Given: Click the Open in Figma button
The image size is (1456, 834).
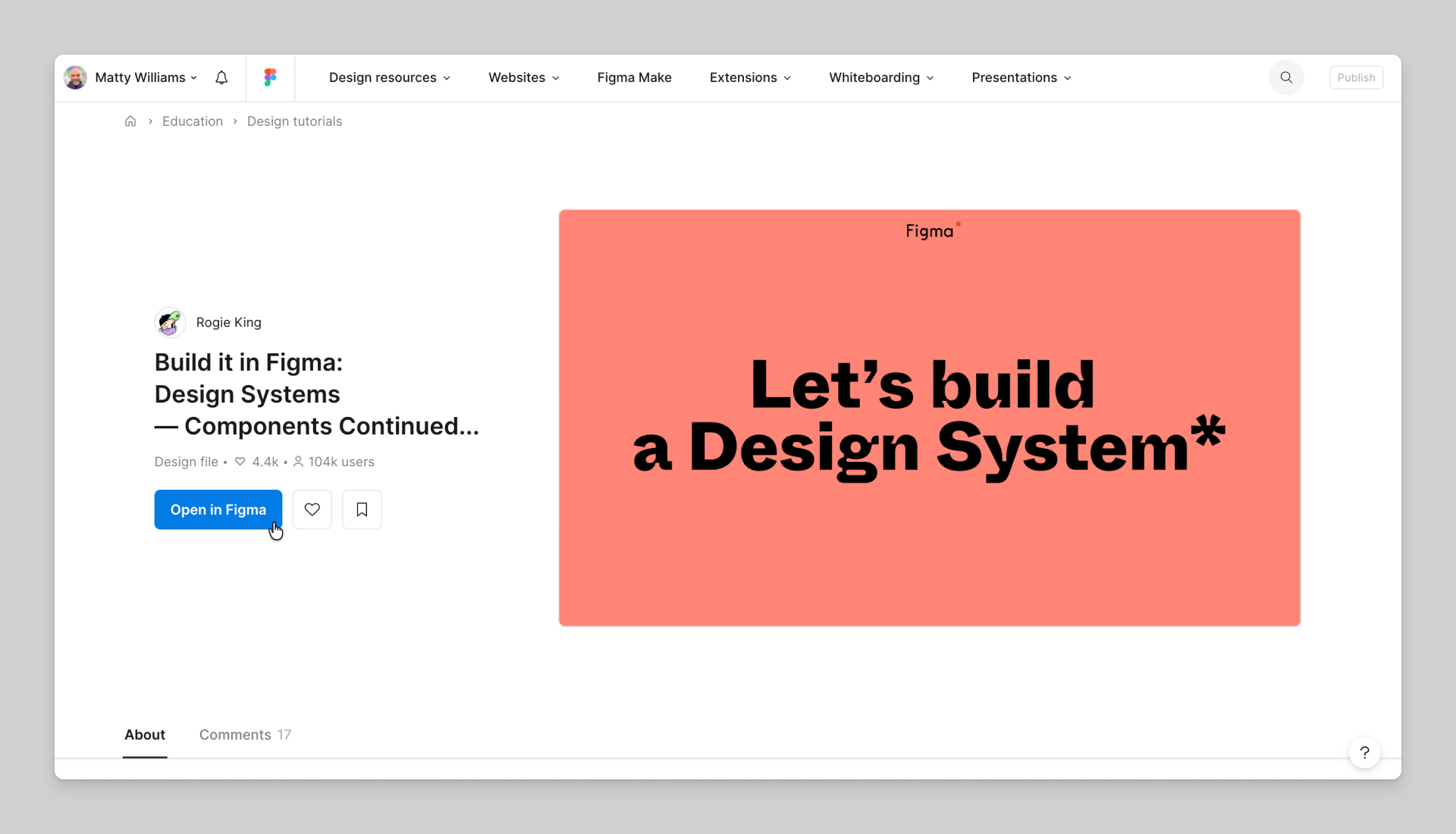Looking at the screenshot, I should 218,509.
